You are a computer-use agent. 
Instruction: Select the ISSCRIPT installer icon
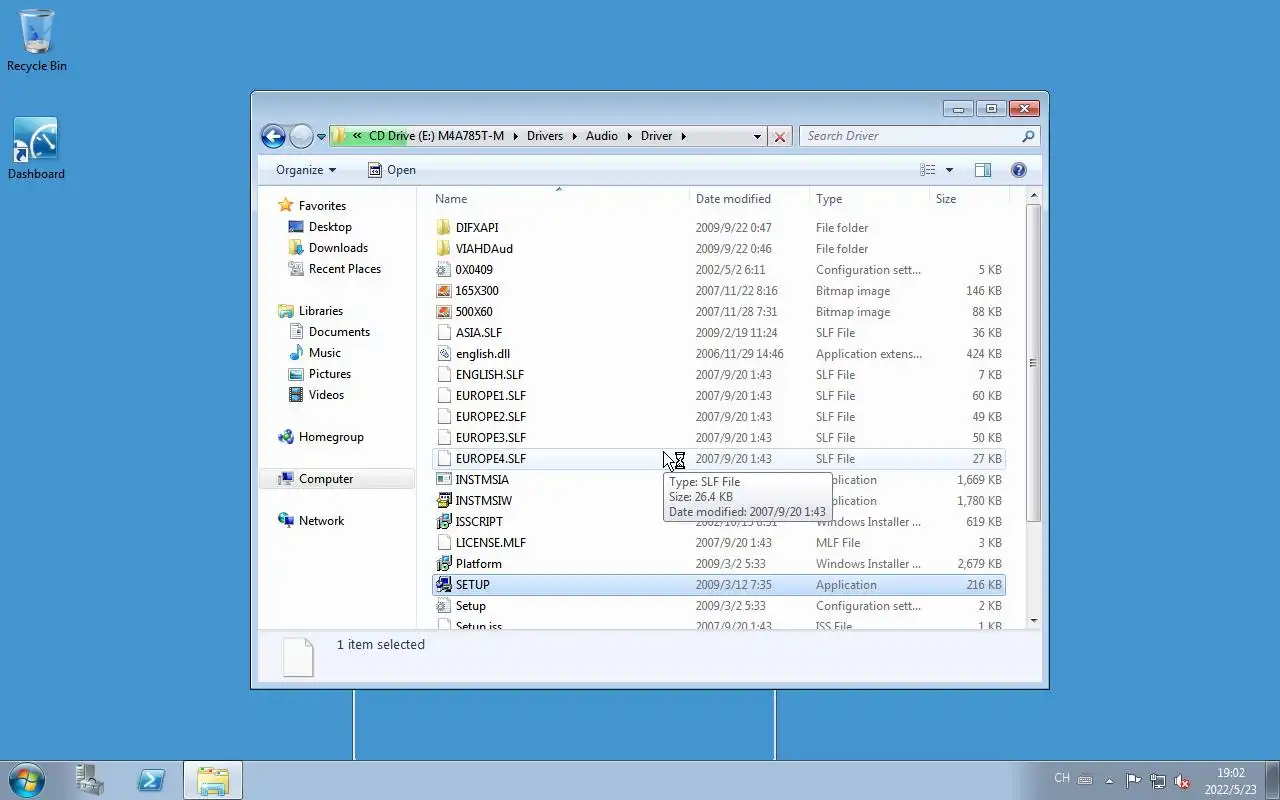[x=444, y=522]
